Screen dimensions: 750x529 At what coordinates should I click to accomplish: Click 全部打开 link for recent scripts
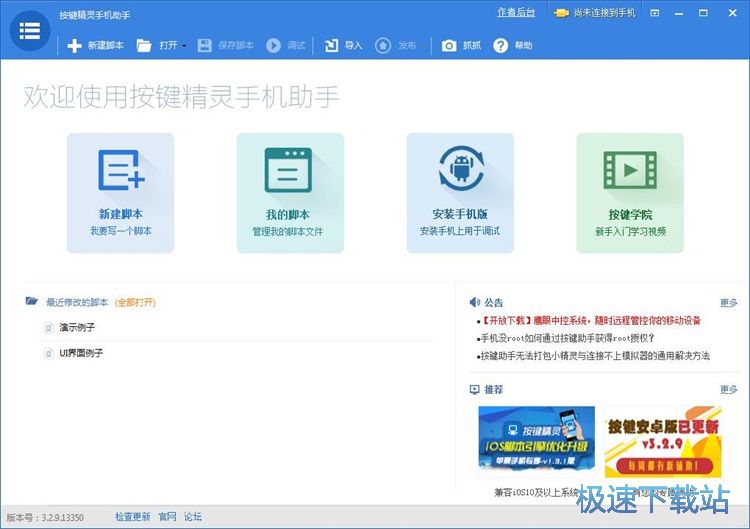click(135, 302)
